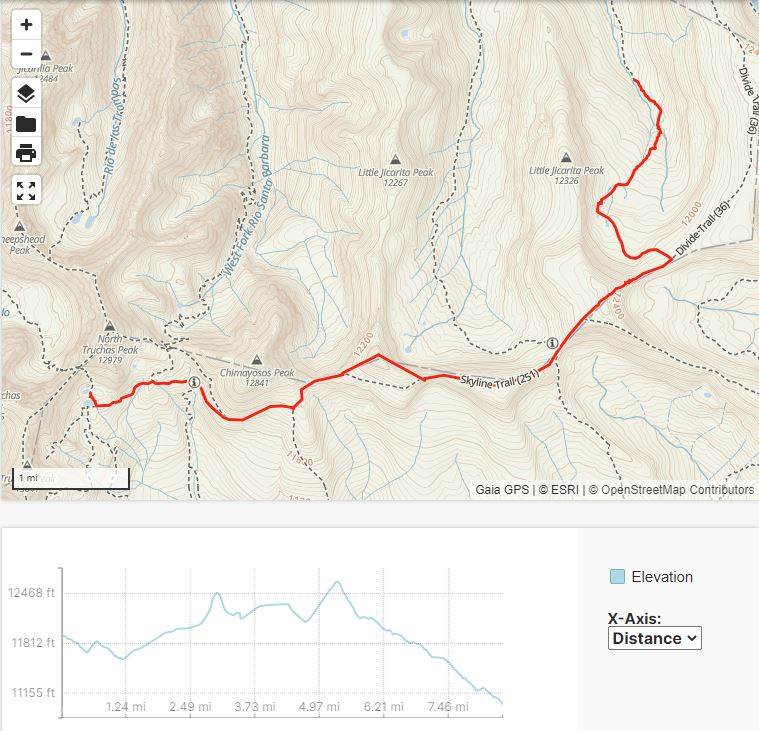Click the Skyline Trail (251) map label
This screenshot has height=731, width=759.
click(x=500, y=382)
